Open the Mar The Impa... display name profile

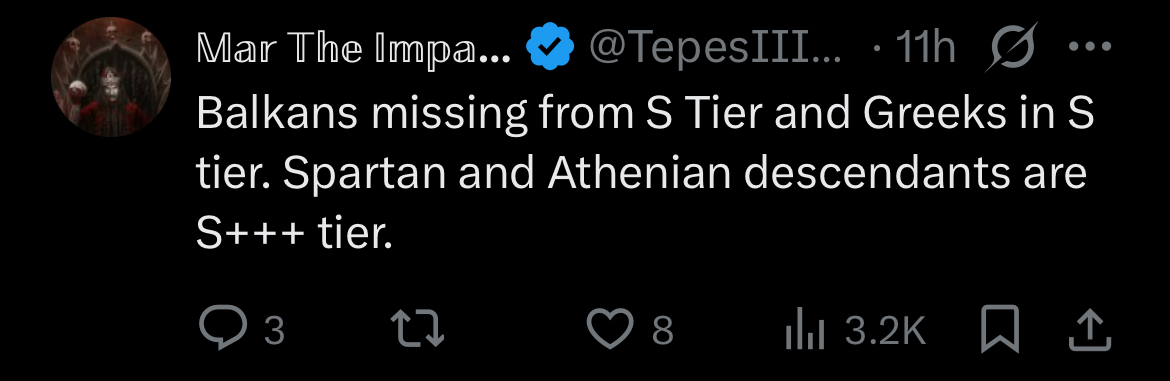pyautogui.click(x=354, y=48)
